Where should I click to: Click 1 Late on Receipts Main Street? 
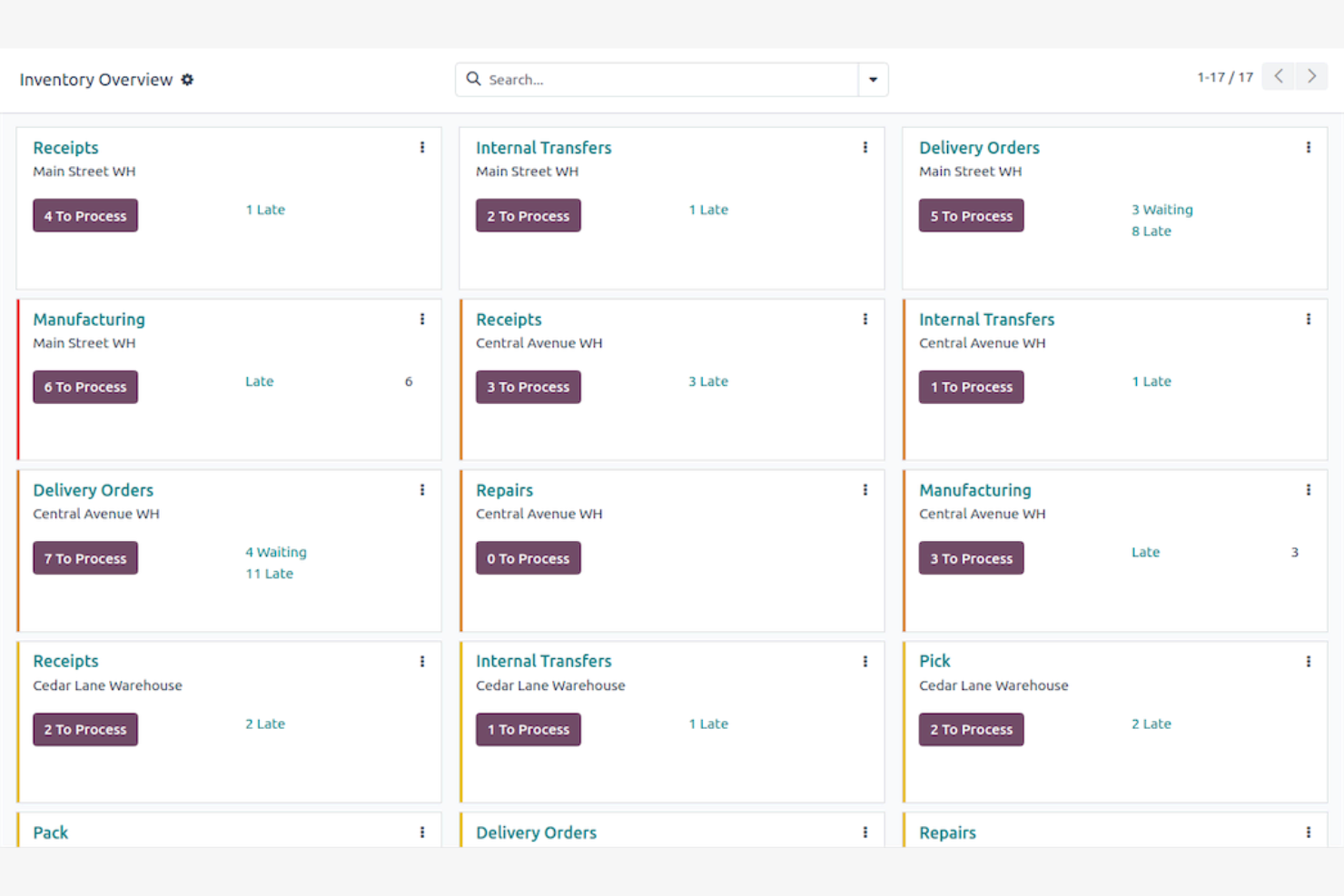[x=265, y=210]
